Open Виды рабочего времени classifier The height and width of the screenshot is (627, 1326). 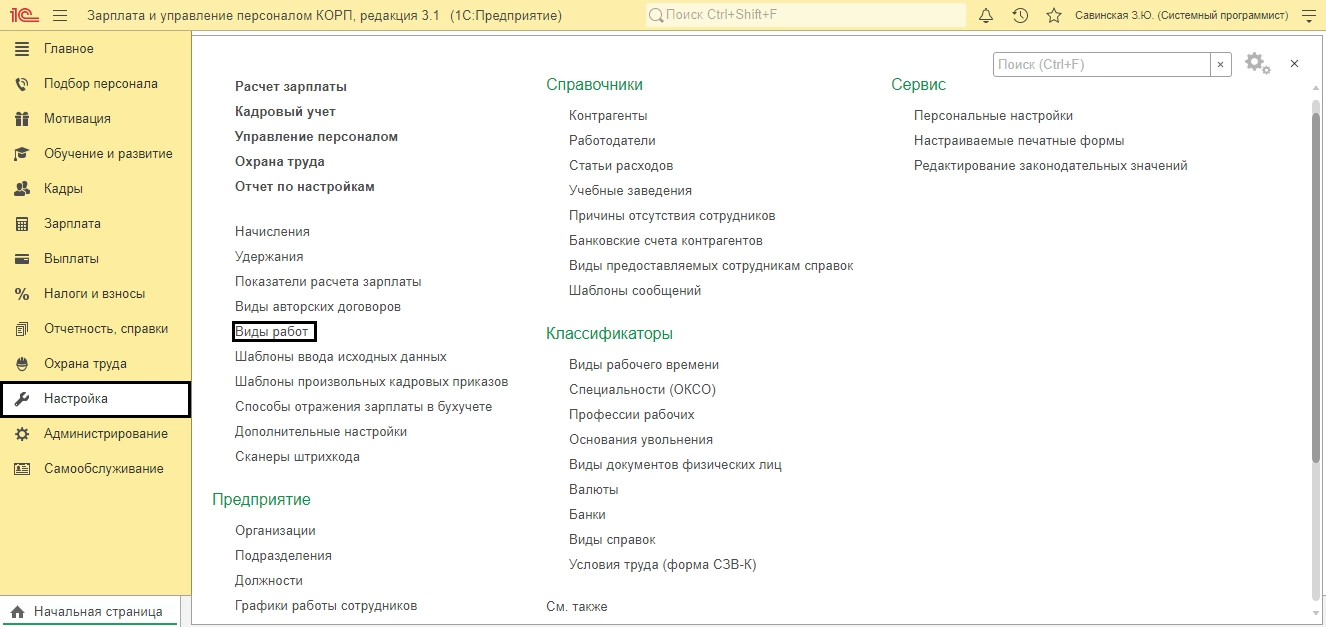644,365
